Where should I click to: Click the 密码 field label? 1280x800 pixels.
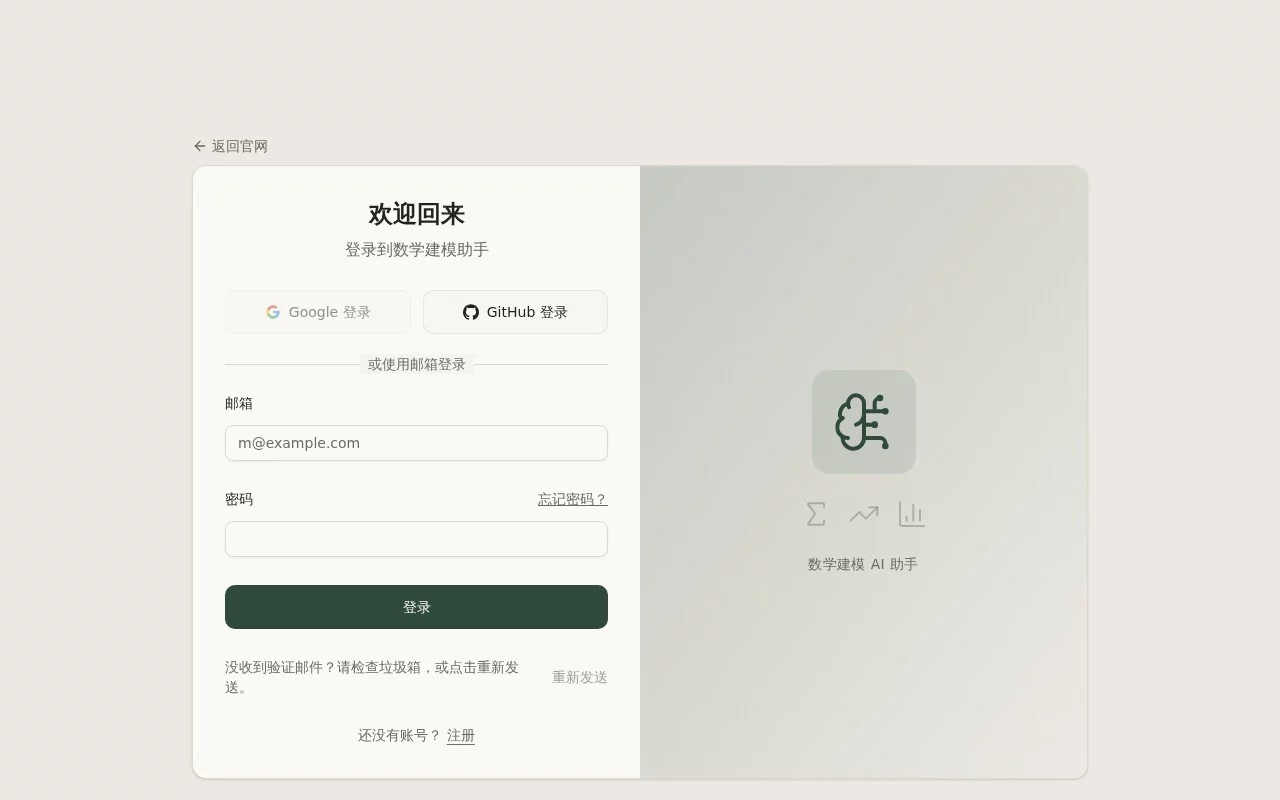[239, 499]
